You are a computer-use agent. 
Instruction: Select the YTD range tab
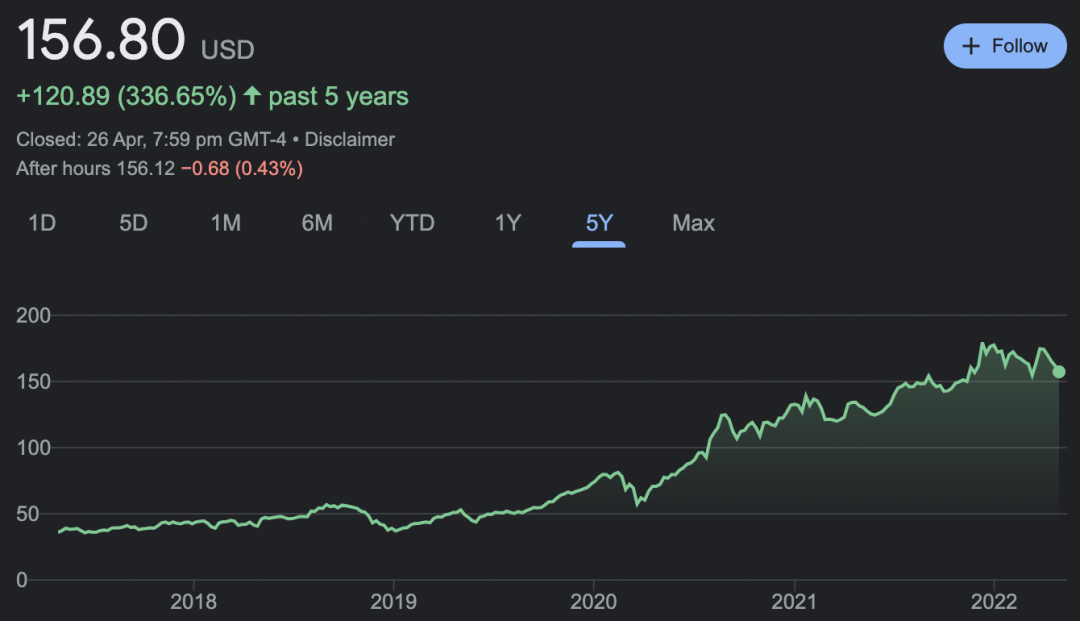pyautogui.click(x=412, y=223)
